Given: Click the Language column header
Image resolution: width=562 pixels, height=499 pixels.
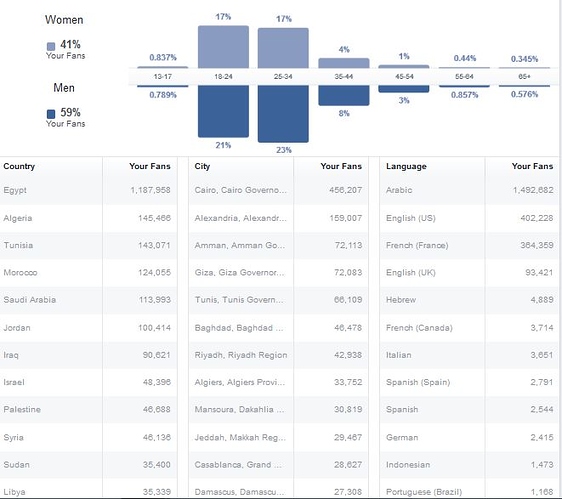Looking at the screenshot, I should click(406, 166).
